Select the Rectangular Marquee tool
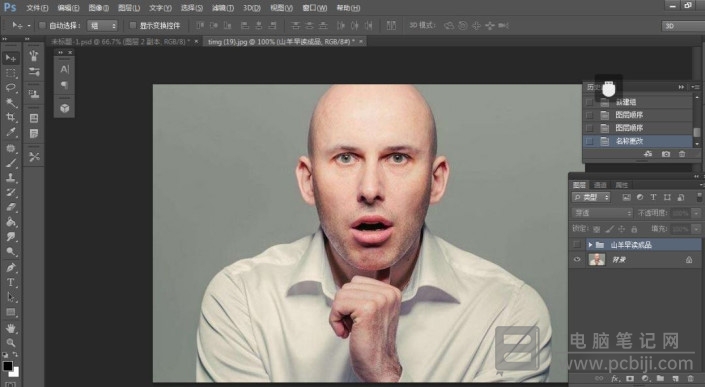705x387 pixels. click(x=10, y=73)
